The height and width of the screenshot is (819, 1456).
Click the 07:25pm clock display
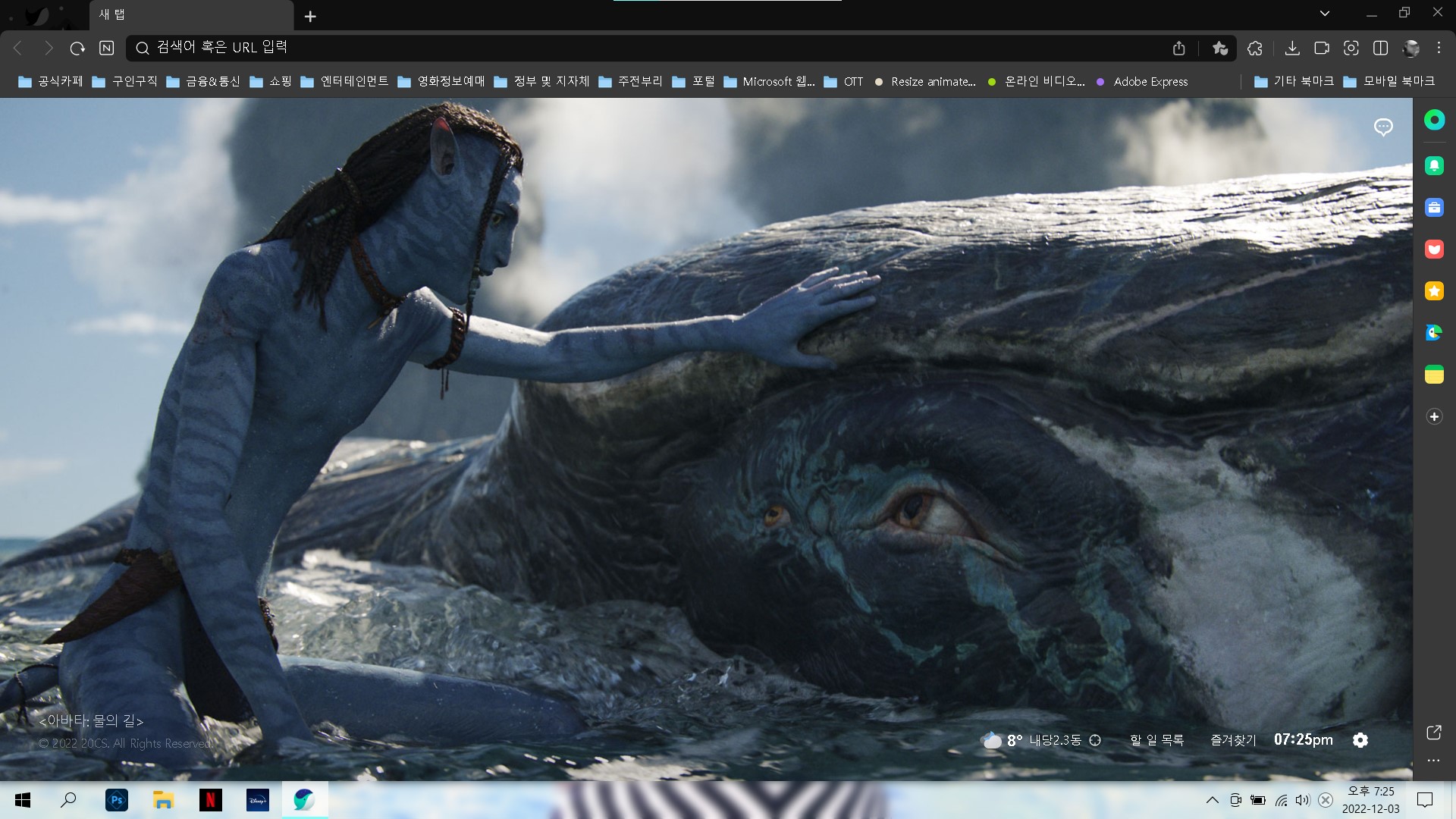coord(1304,739)
